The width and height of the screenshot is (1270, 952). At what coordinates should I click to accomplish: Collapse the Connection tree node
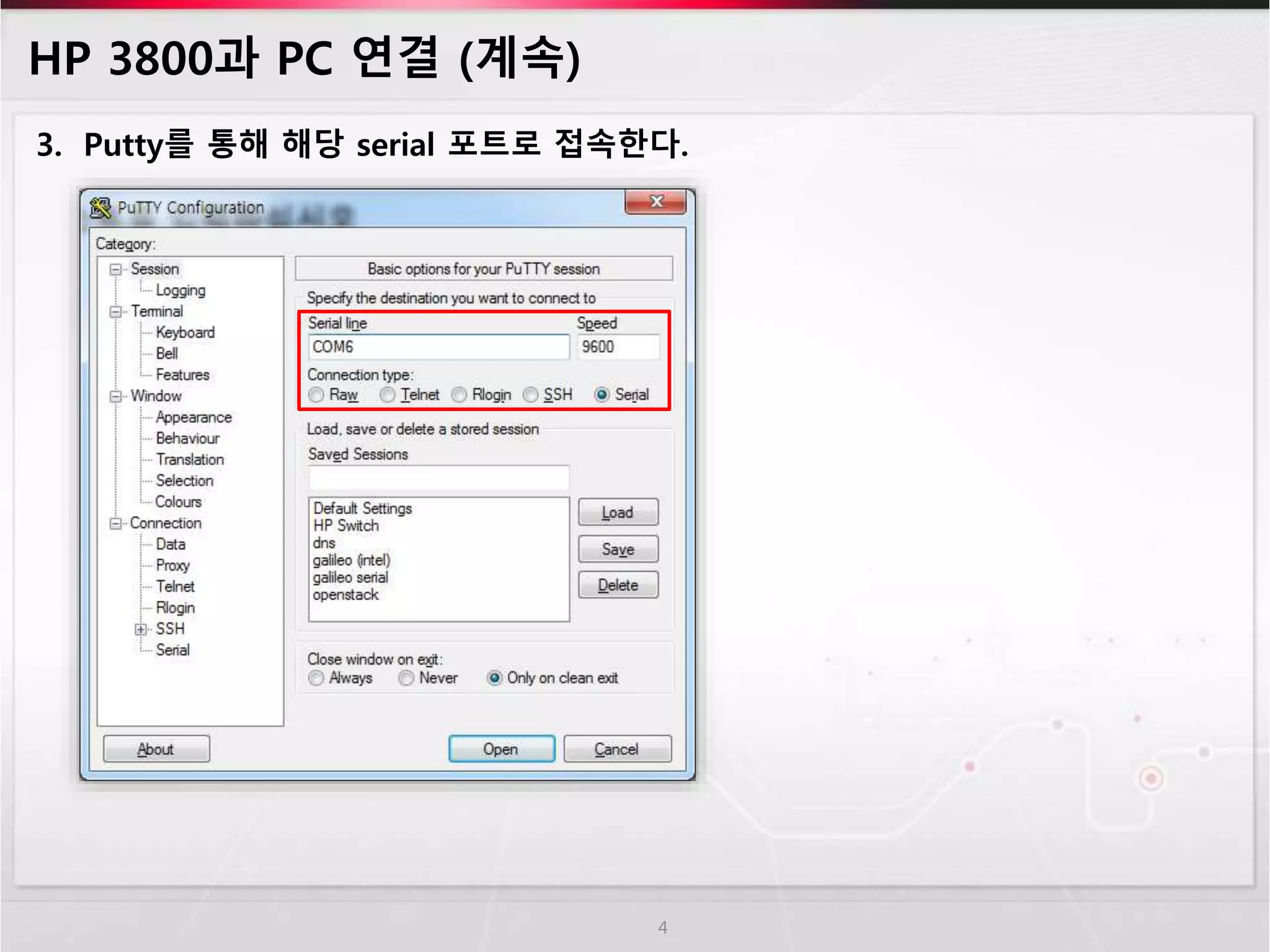point(115,523)
